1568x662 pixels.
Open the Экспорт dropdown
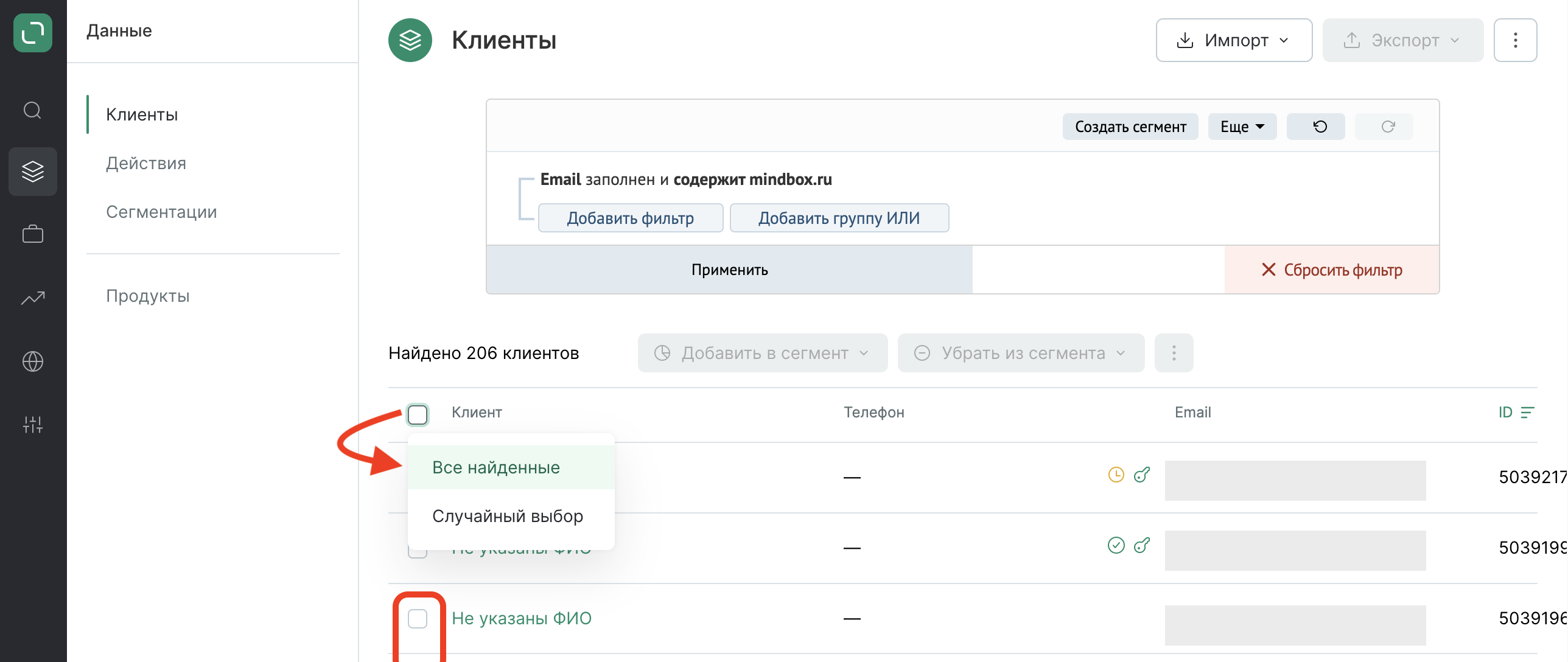(x=1403, y=40)
